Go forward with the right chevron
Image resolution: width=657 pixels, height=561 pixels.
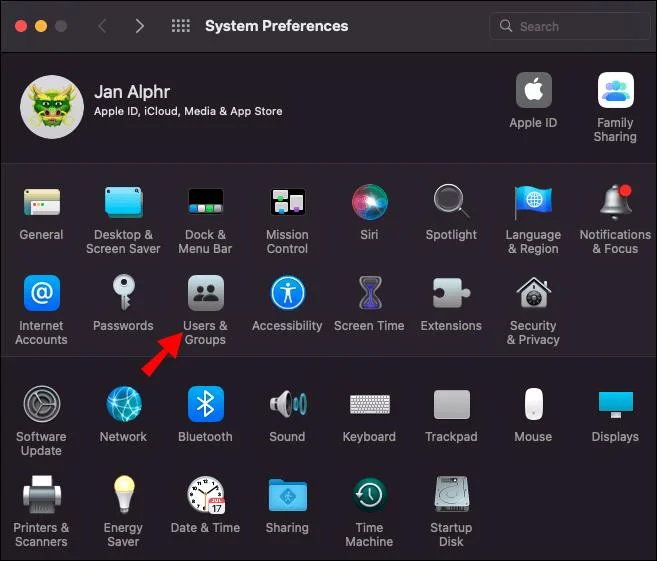(x=139, y=26)
